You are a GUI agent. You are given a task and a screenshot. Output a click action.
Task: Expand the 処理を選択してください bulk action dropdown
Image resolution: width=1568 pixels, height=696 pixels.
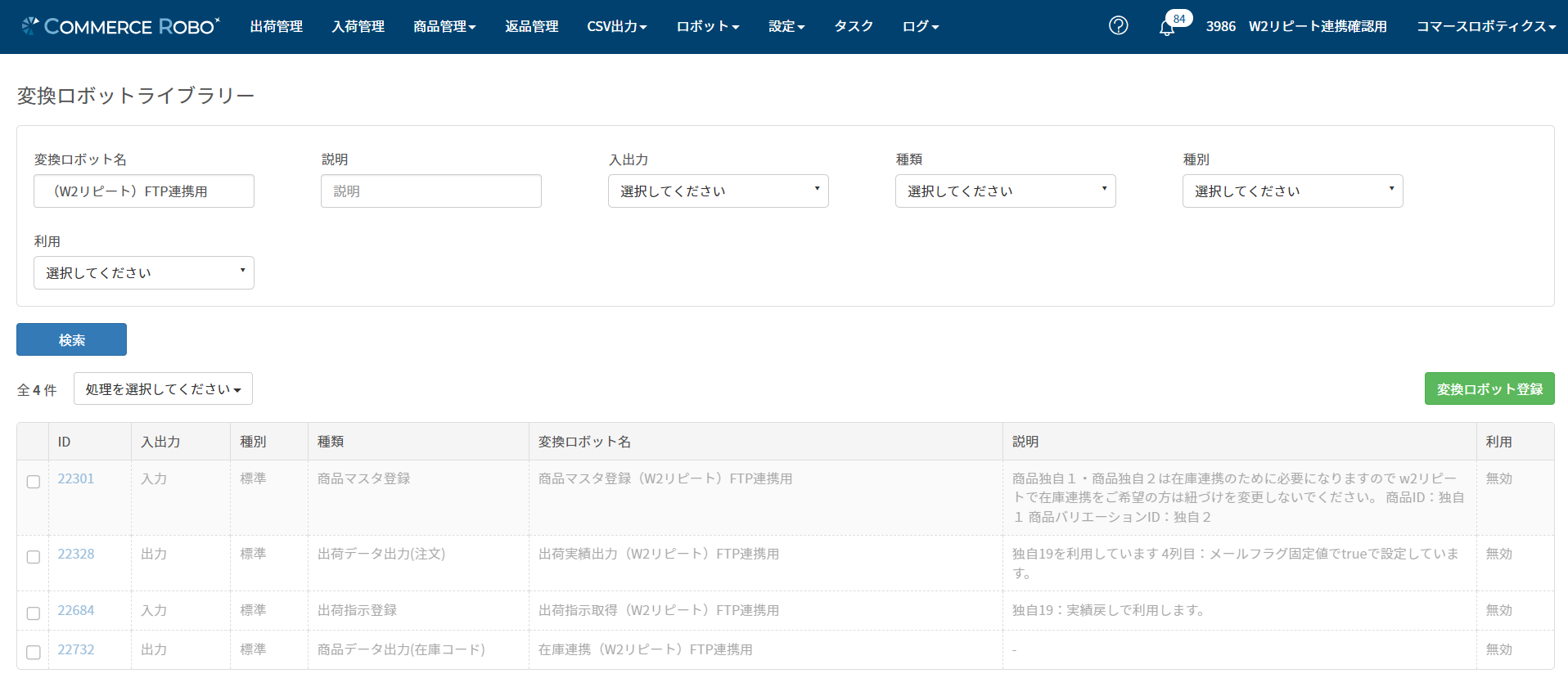(163, 388)
